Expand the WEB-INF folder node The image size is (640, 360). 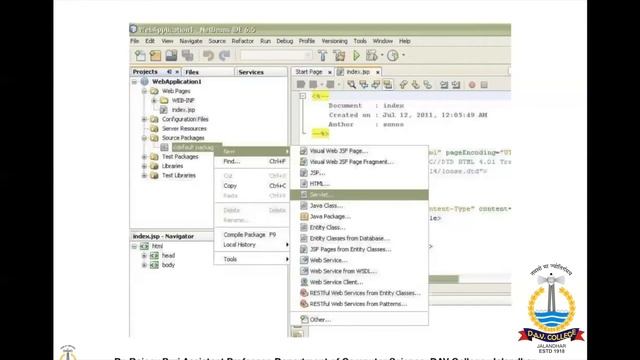[154, 100]
